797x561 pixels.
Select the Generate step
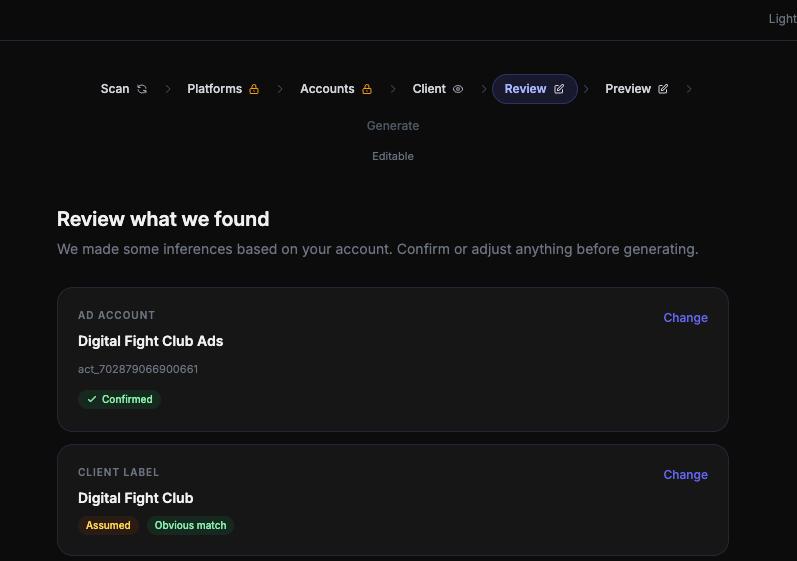(x=393, y=126)
